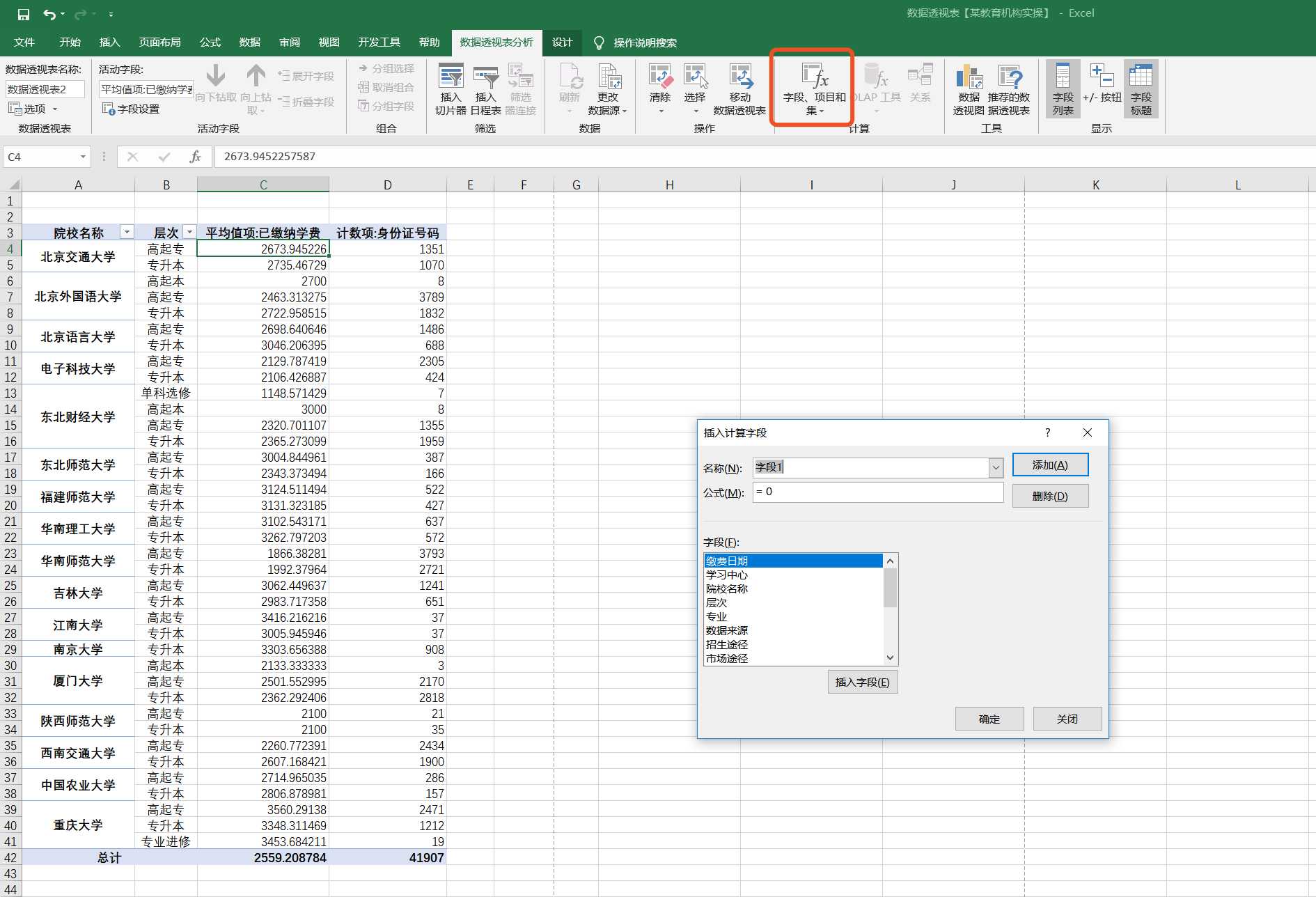Viewport: 1316px width, 897px height.
Task: Open the File (文件) tab
Action: click(24, 42)
